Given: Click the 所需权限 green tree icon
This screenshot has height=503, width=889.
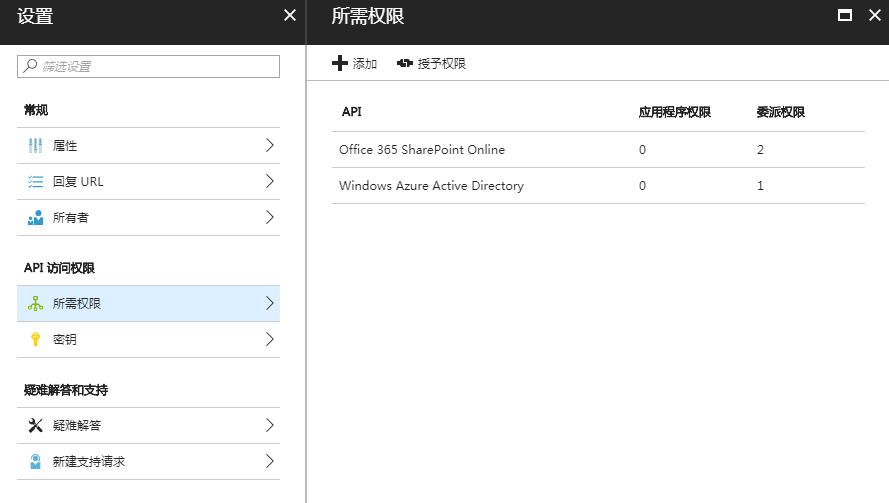Looking at the screenshot, I should 35,303.
